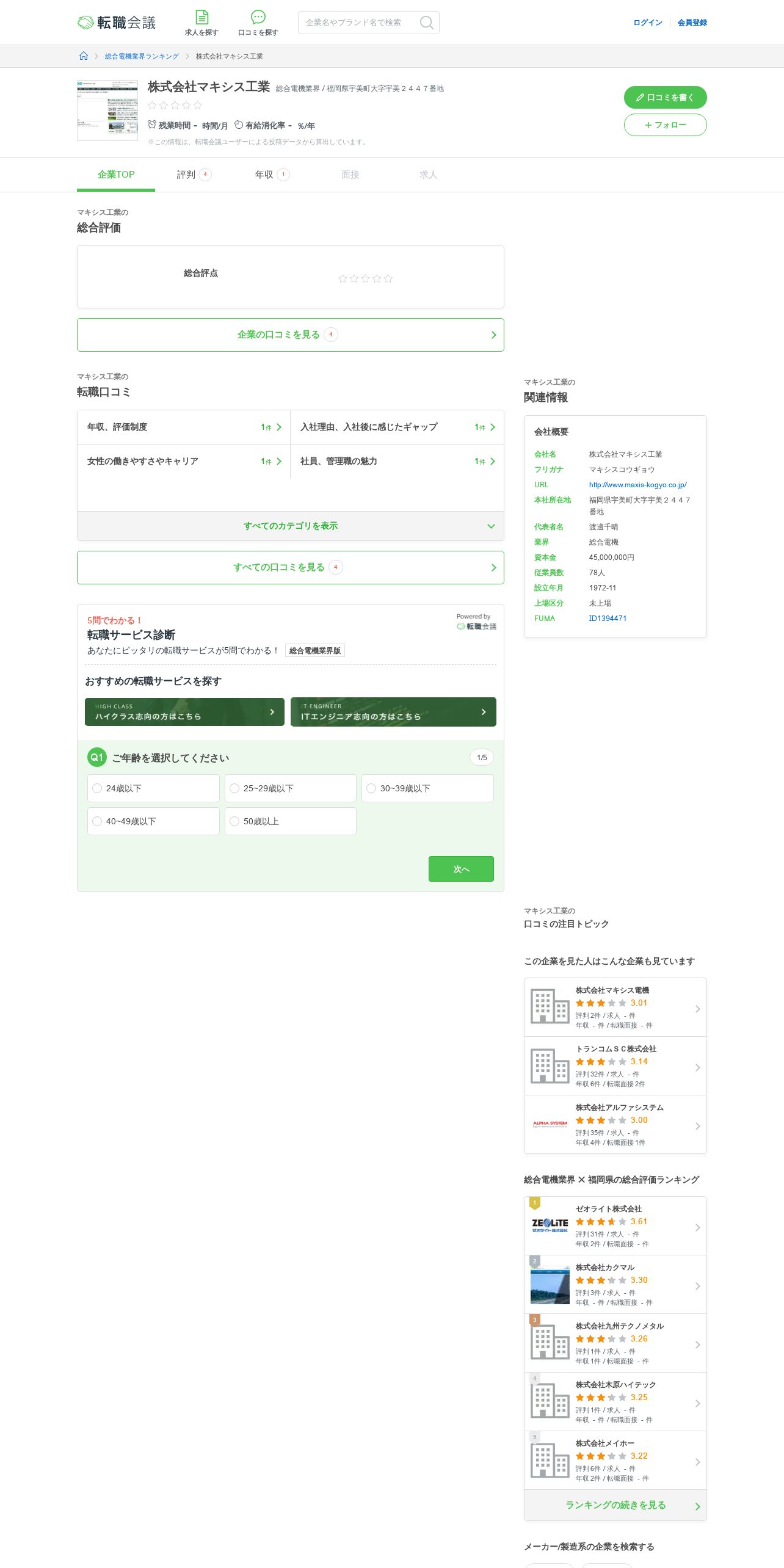Click ランキングの続きを見る link

615,1505
